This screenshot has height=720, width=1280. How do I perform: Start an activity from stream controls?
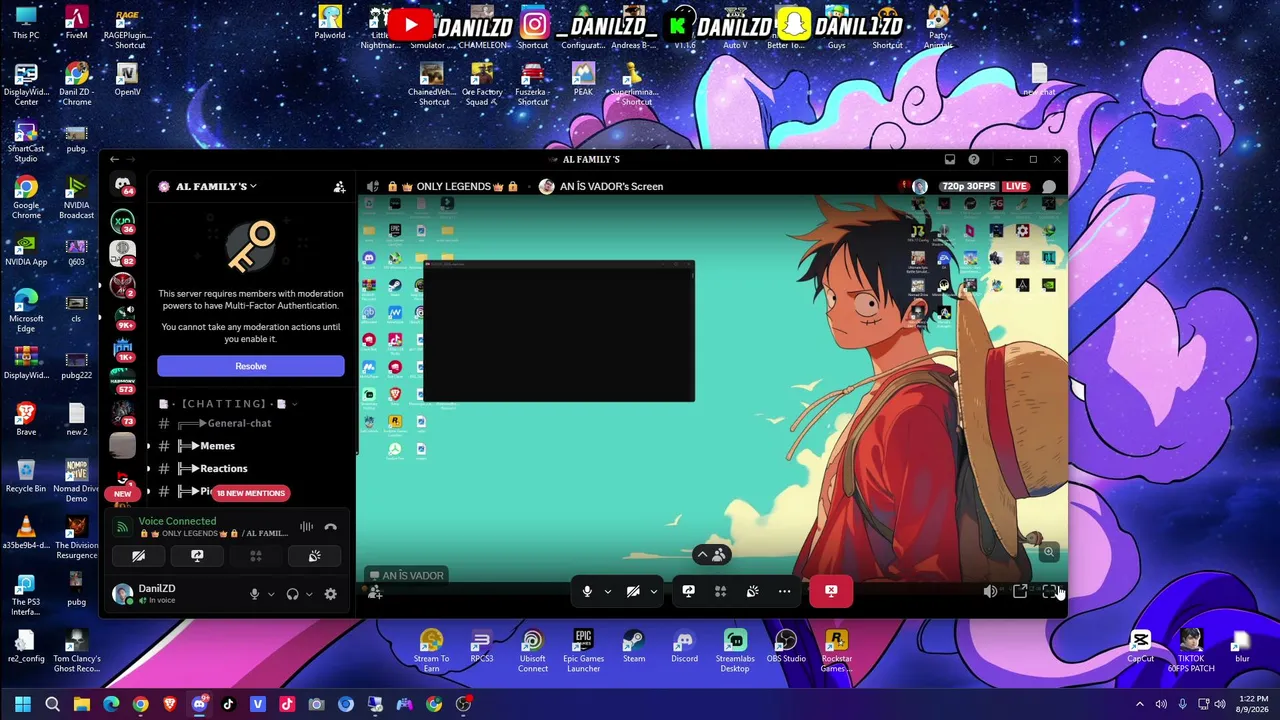click(720, 591)
